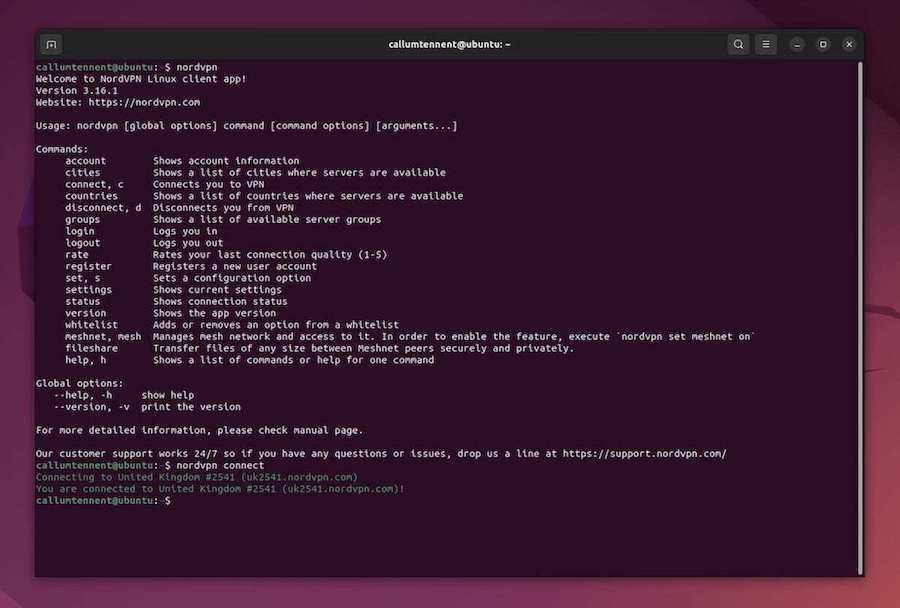The image size is (900, 608).
Task: Click the 'groups' command name
Action: point(83,219)
